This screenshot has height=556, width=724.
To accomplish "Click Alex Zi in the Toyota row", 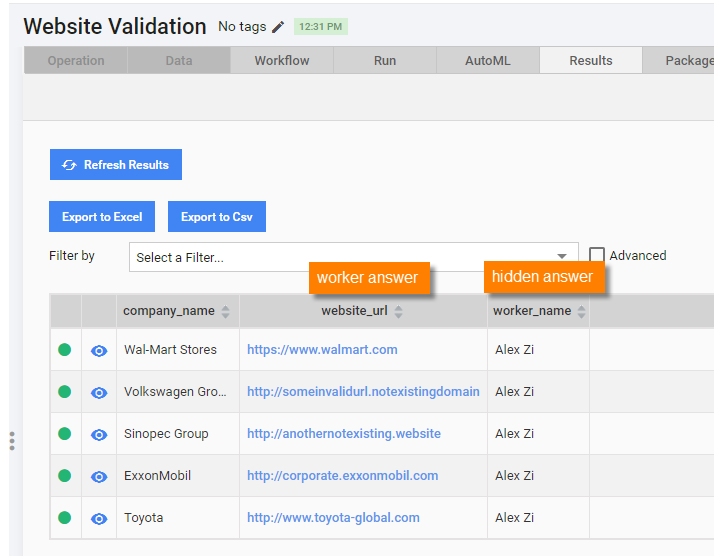I will (x=514, y=518).
